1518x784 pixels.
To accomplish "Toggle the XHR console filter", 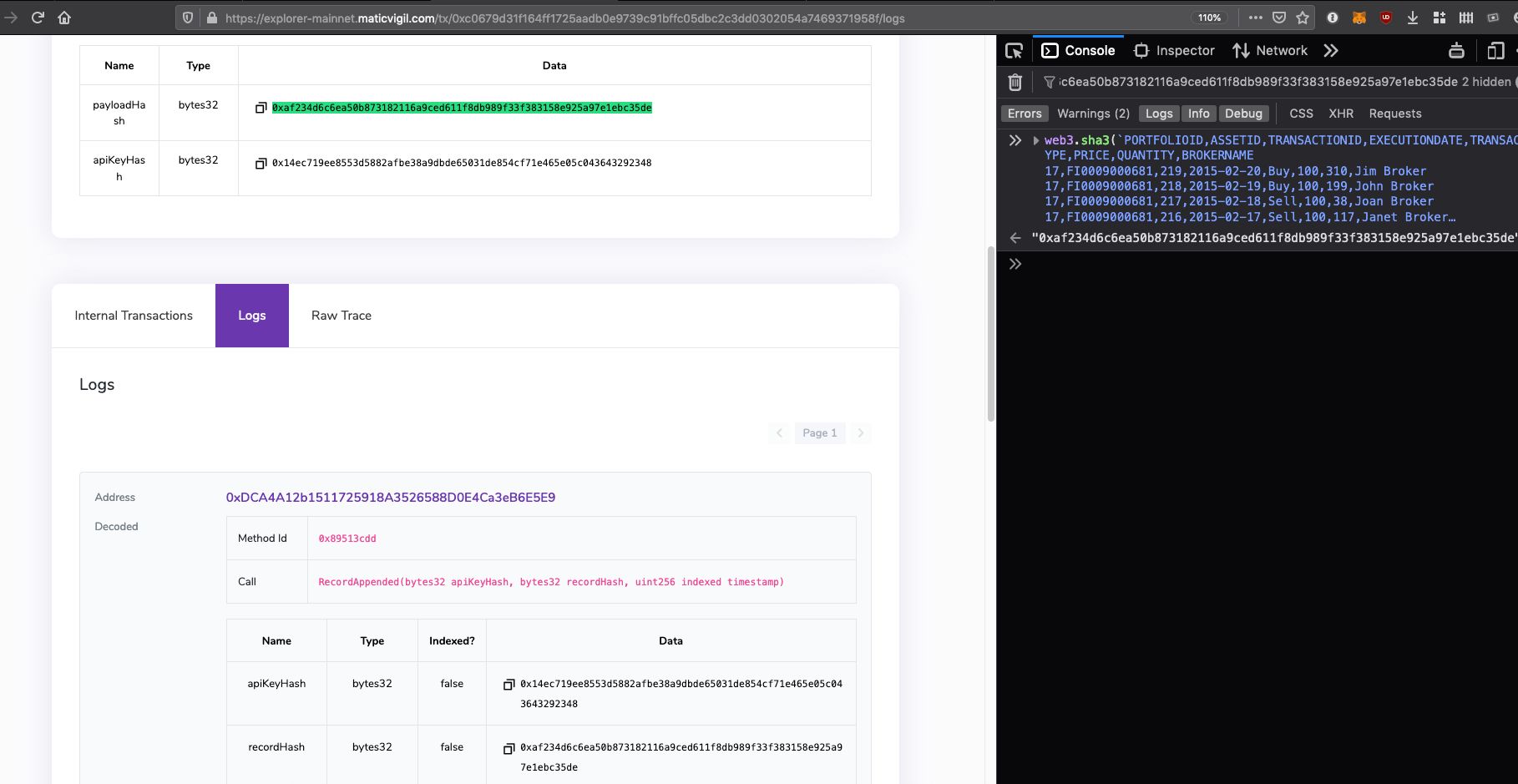I will click(x=1341, y=114).
